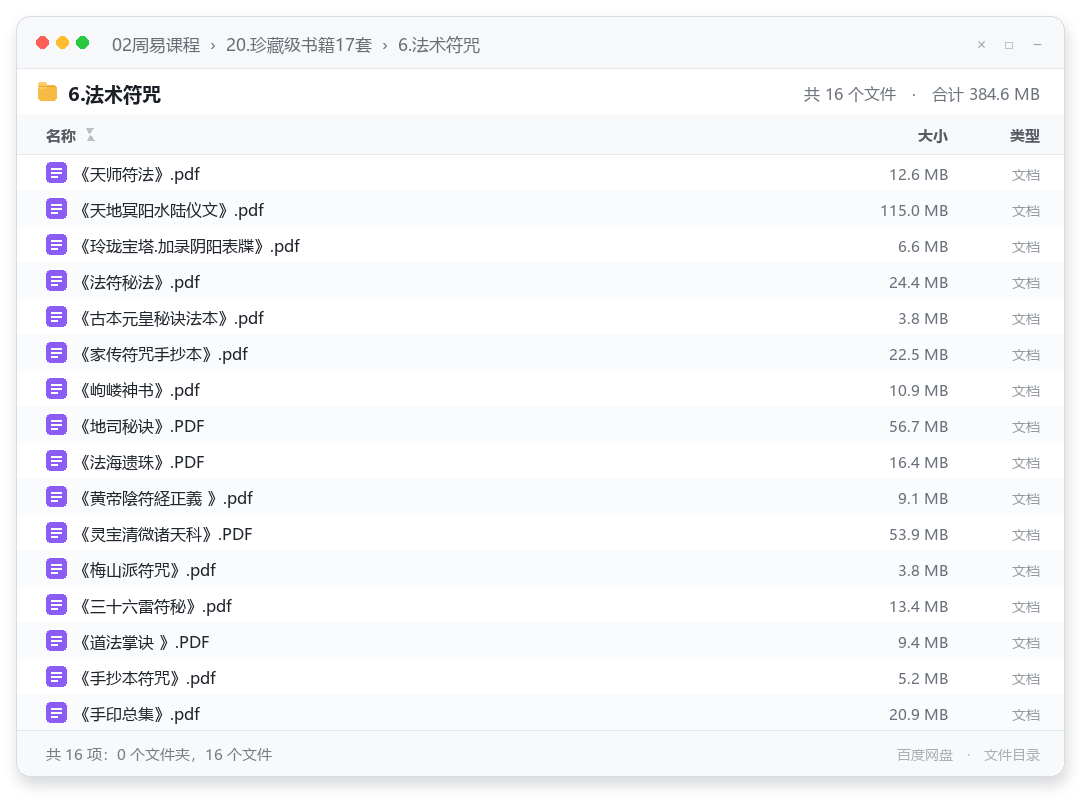Click document icon for 《黄帝陰符経正義 》.pdf
This screenshot has width=1080, height=800.
(x=56, y=497)
